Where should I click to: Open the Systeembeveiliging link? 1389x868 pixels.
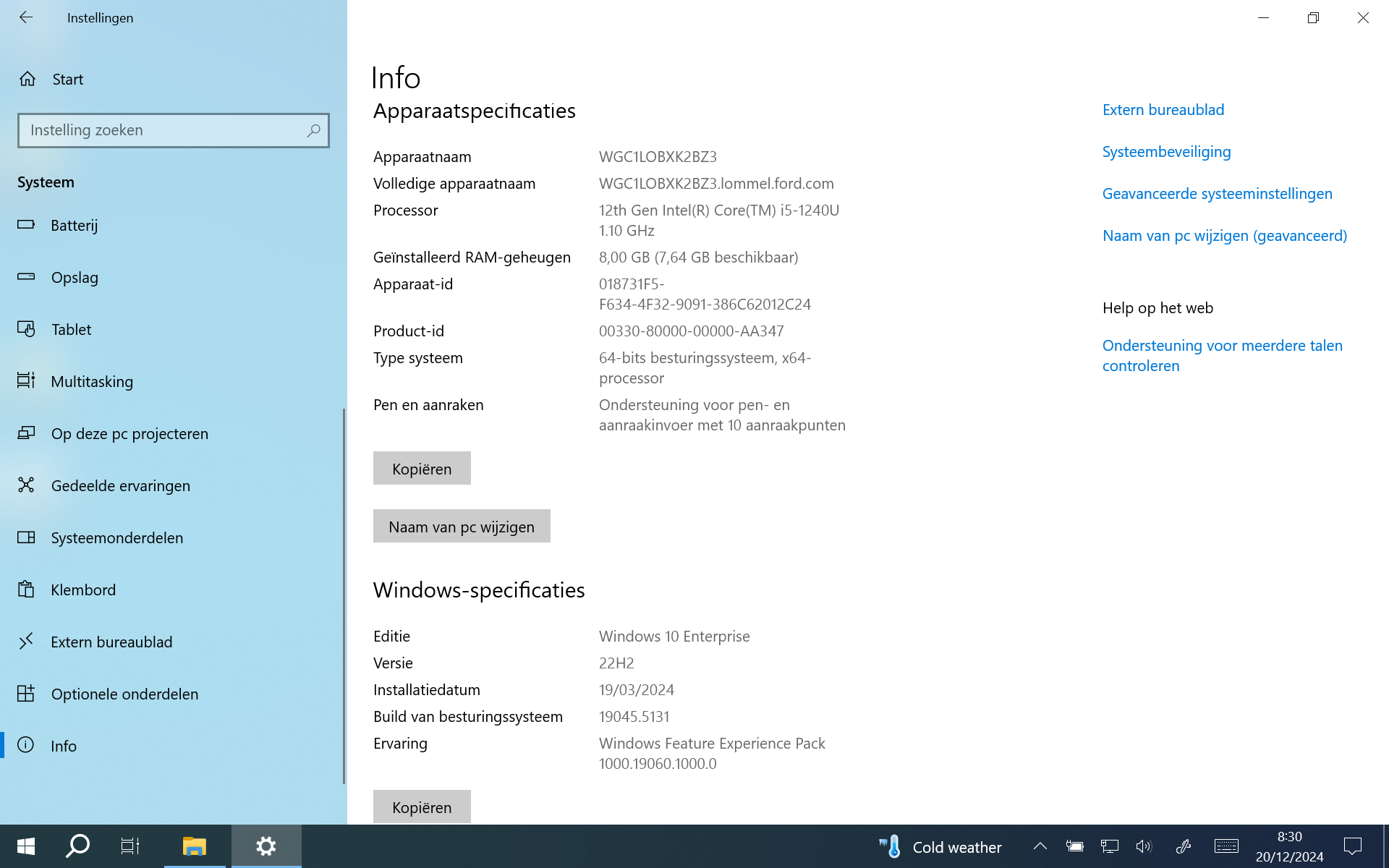pyautogui.click(x=1166, y=152)
